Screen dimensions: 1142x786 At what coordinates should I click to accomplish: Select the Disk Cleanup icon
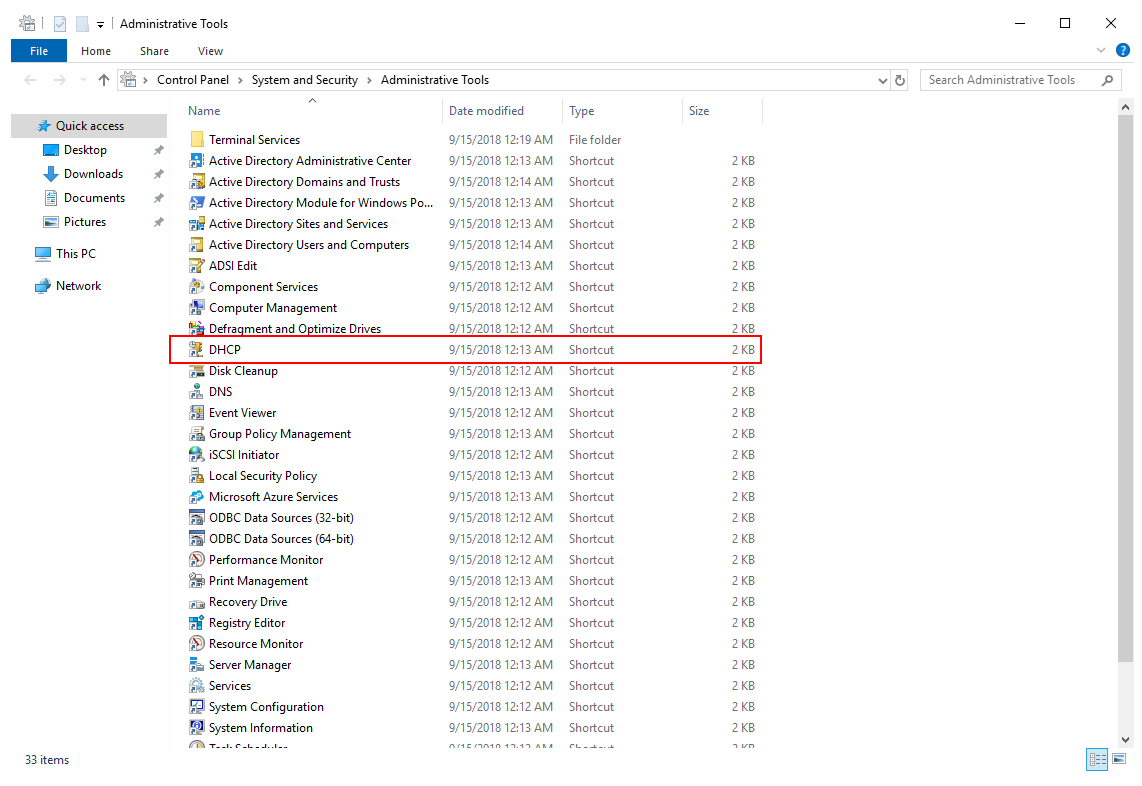click(x=196, y=372)
